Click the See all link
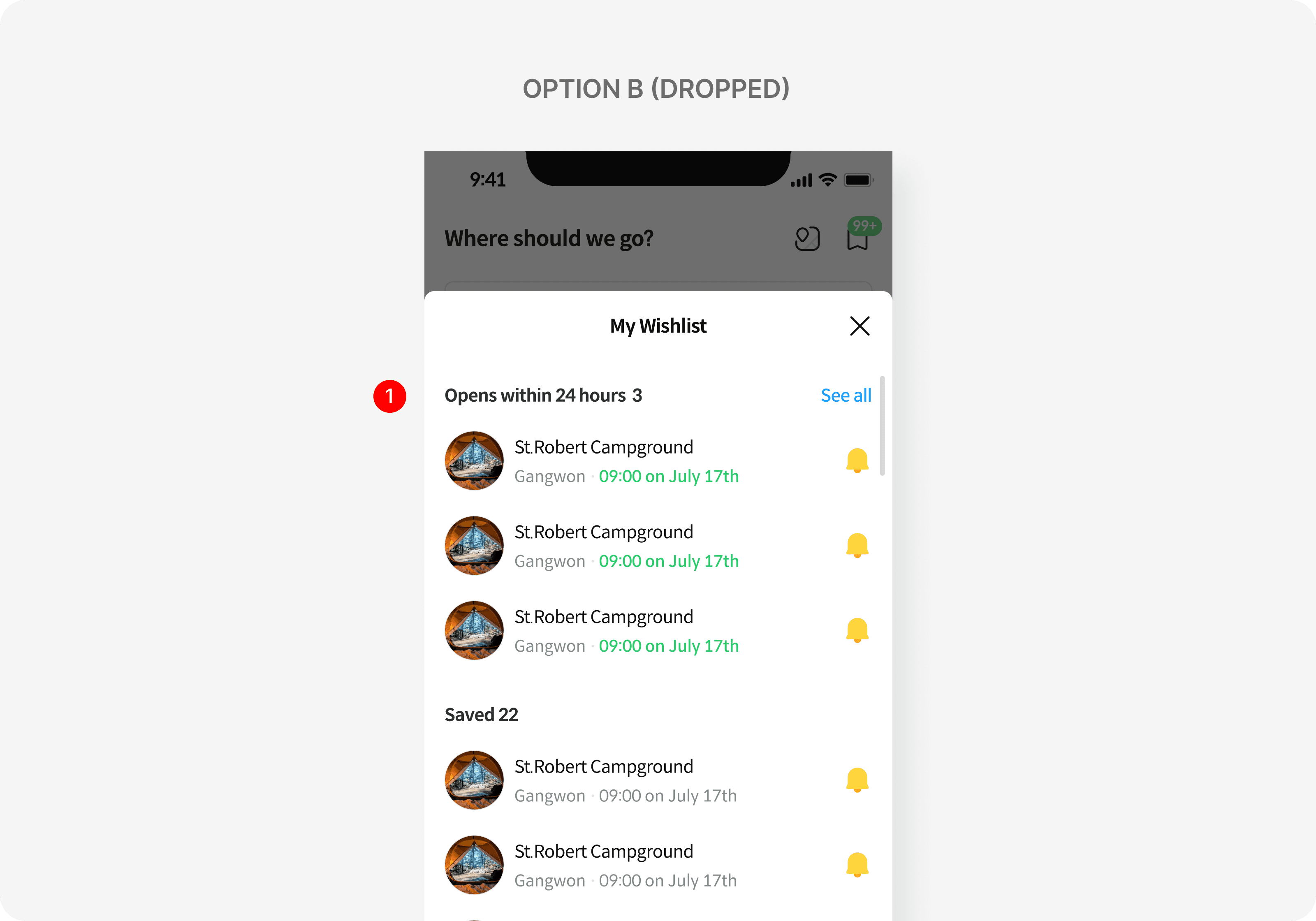 (x=846, y=396)
